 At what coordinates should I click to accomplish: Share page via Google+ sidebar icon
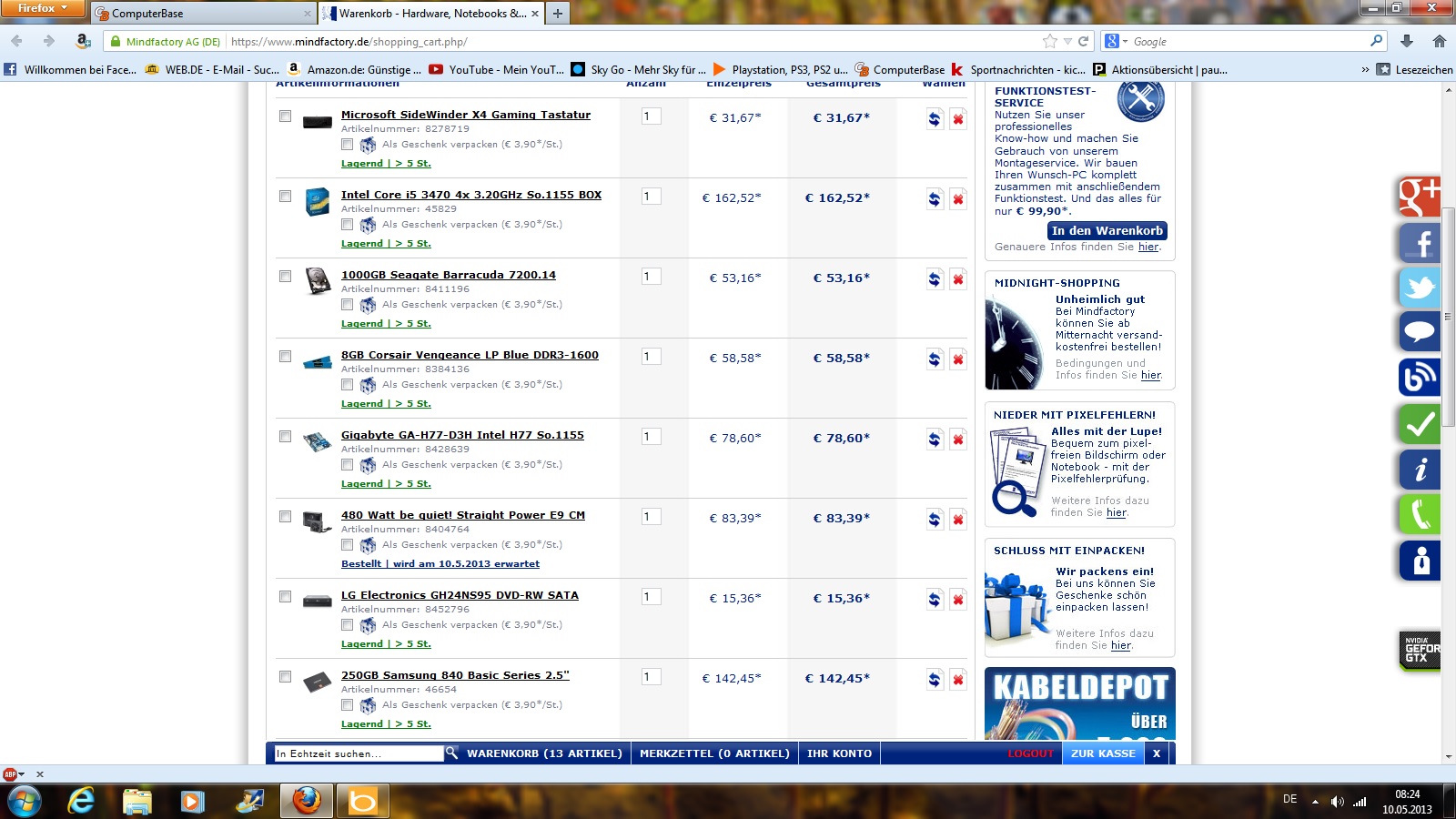tap(1420, 197)
